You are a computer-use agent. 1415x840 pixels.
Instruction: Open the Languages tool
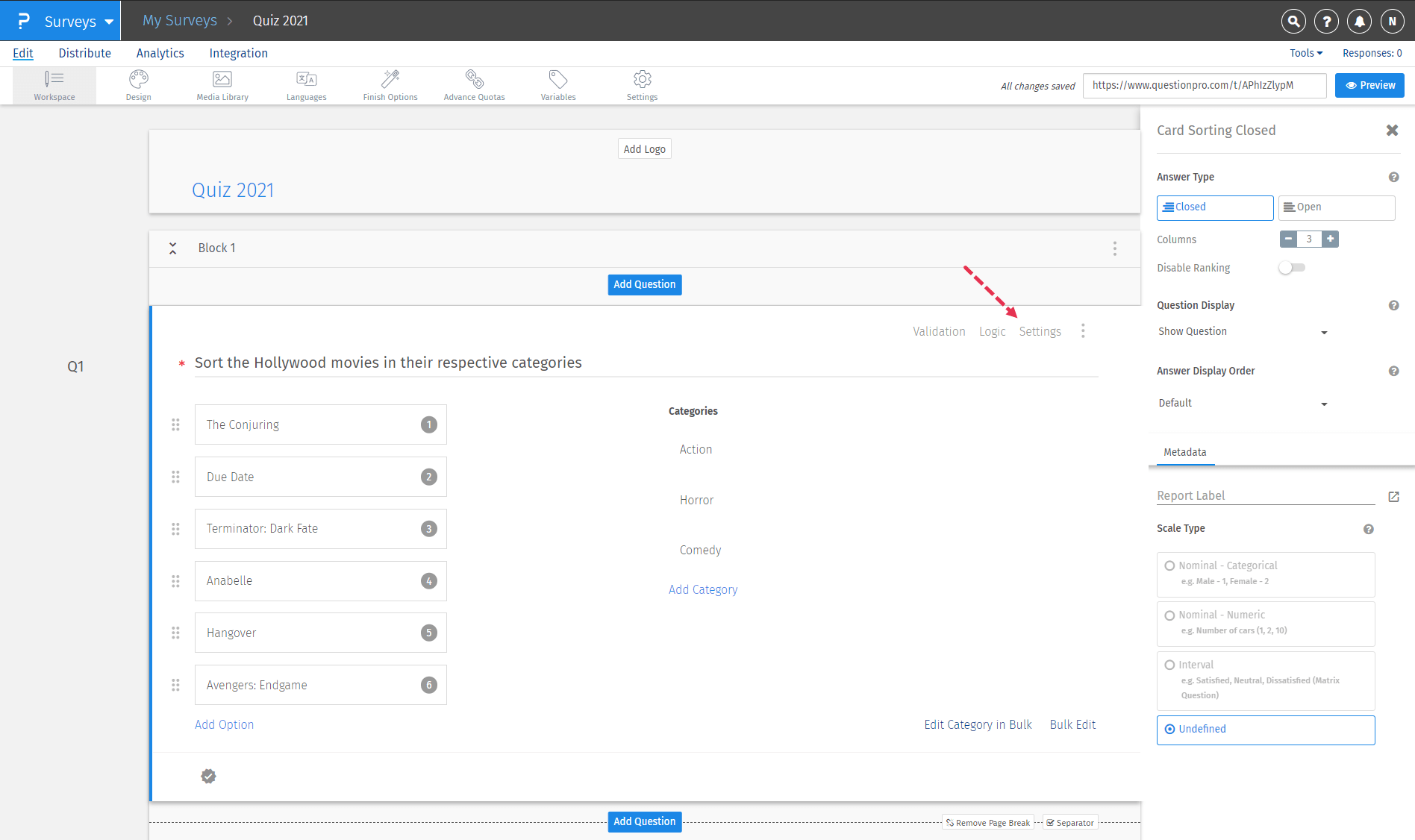click(306, 85)
